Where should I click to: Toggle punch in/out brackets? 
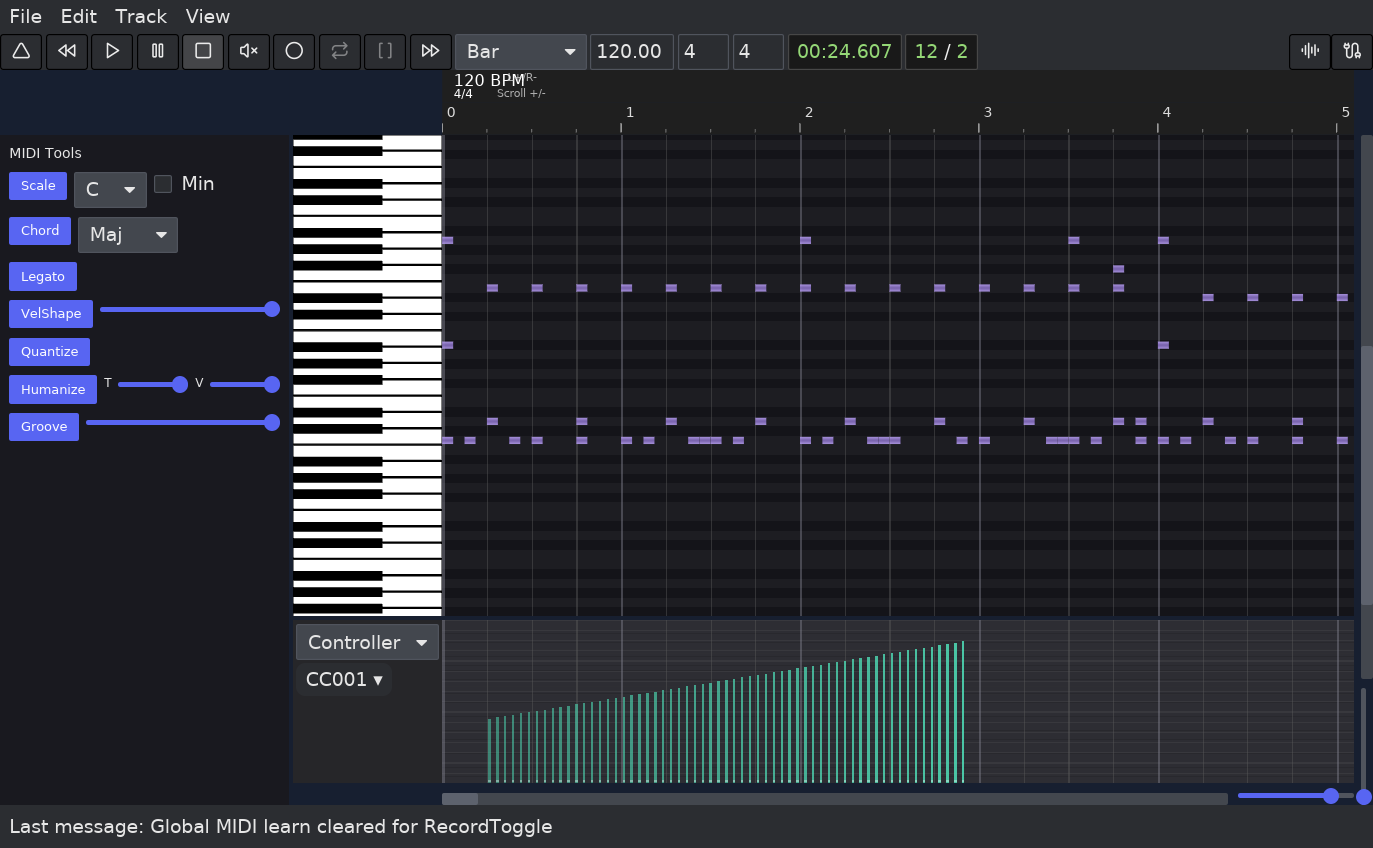pyautogui.click(x=385, y=51)
